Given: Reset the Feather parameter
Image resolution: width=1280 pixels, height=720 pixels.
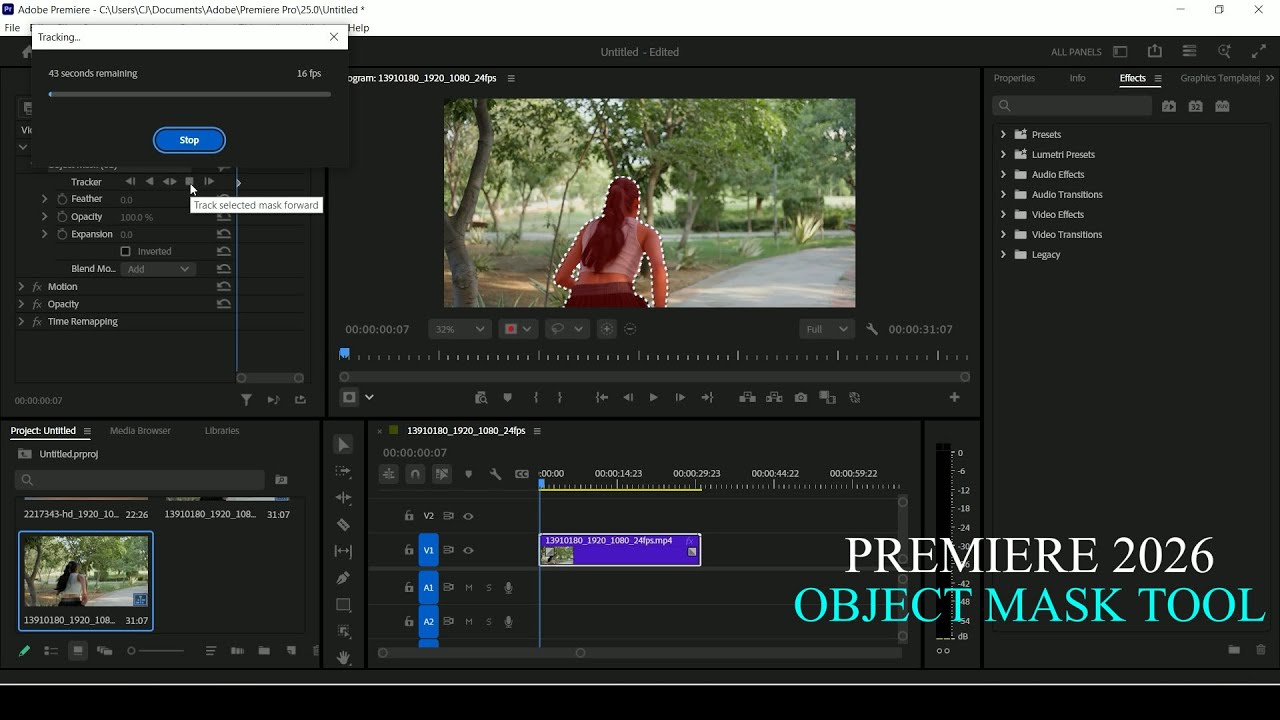Looking at the screenshot, I should (224, 199).
